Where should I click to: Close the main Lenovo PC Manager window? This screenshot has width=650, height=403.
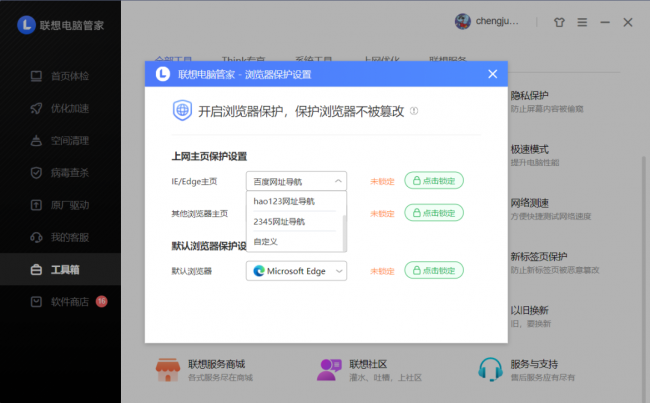(628, 22)
